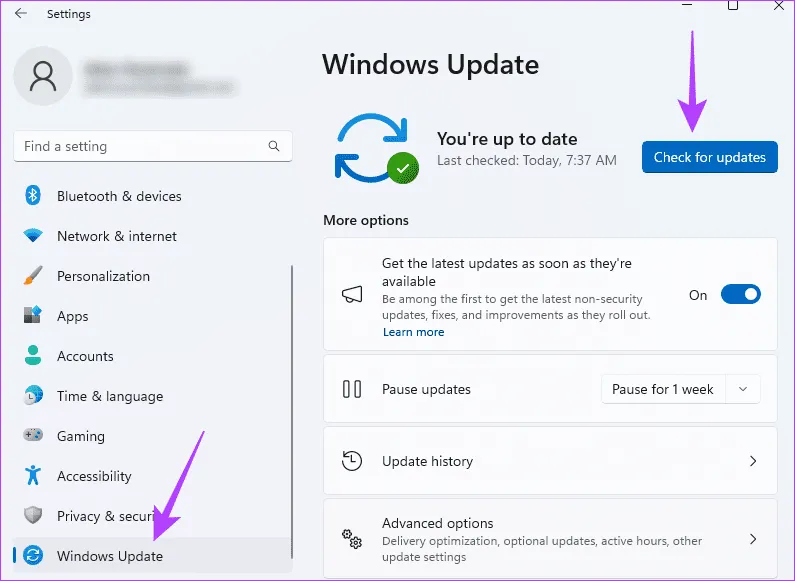Click the Bluetooth & devices icon

33,196
